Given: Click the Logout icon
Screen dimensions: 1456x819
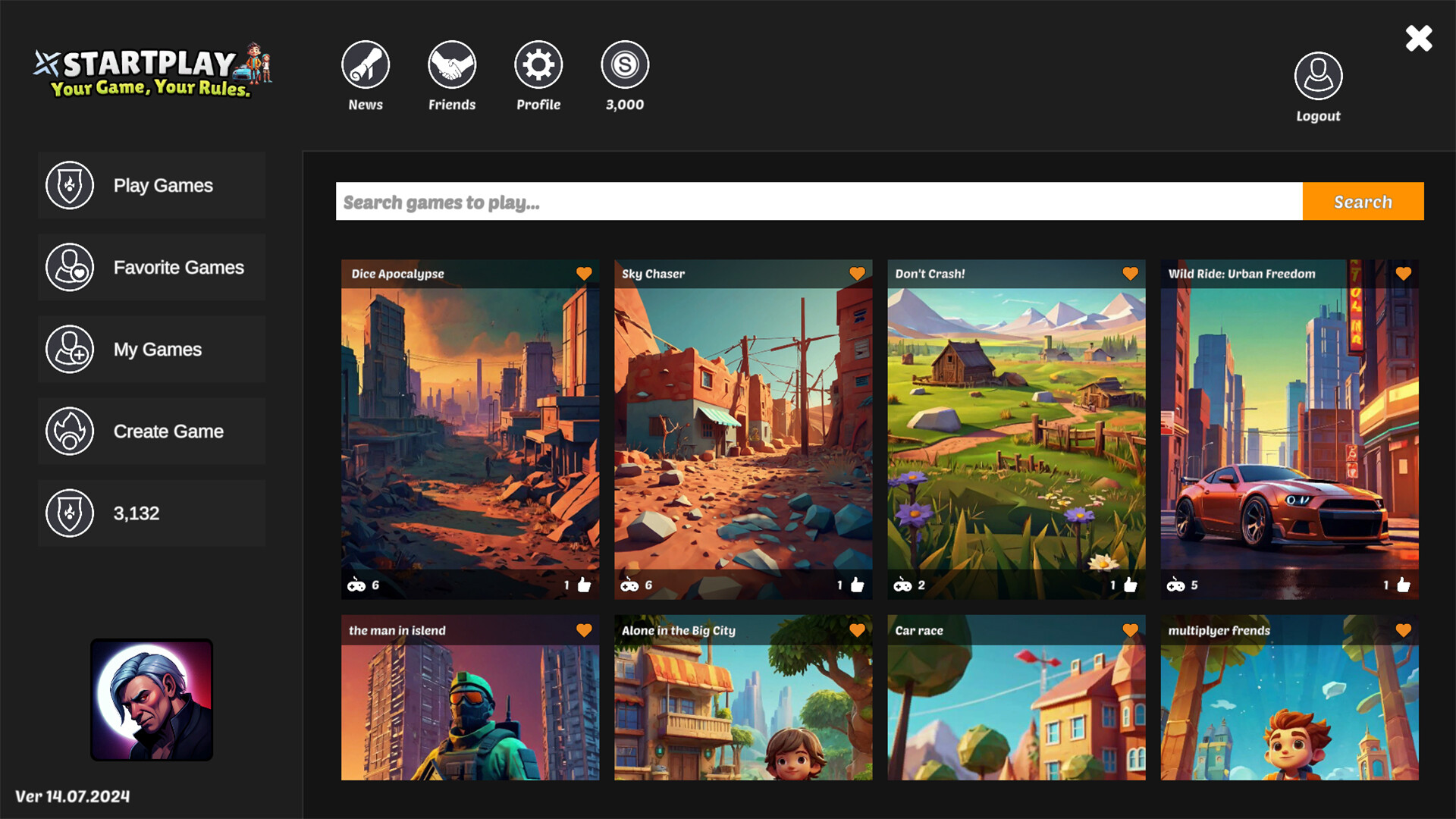Looking at the screenshot, I should [x=1317, y=77].
